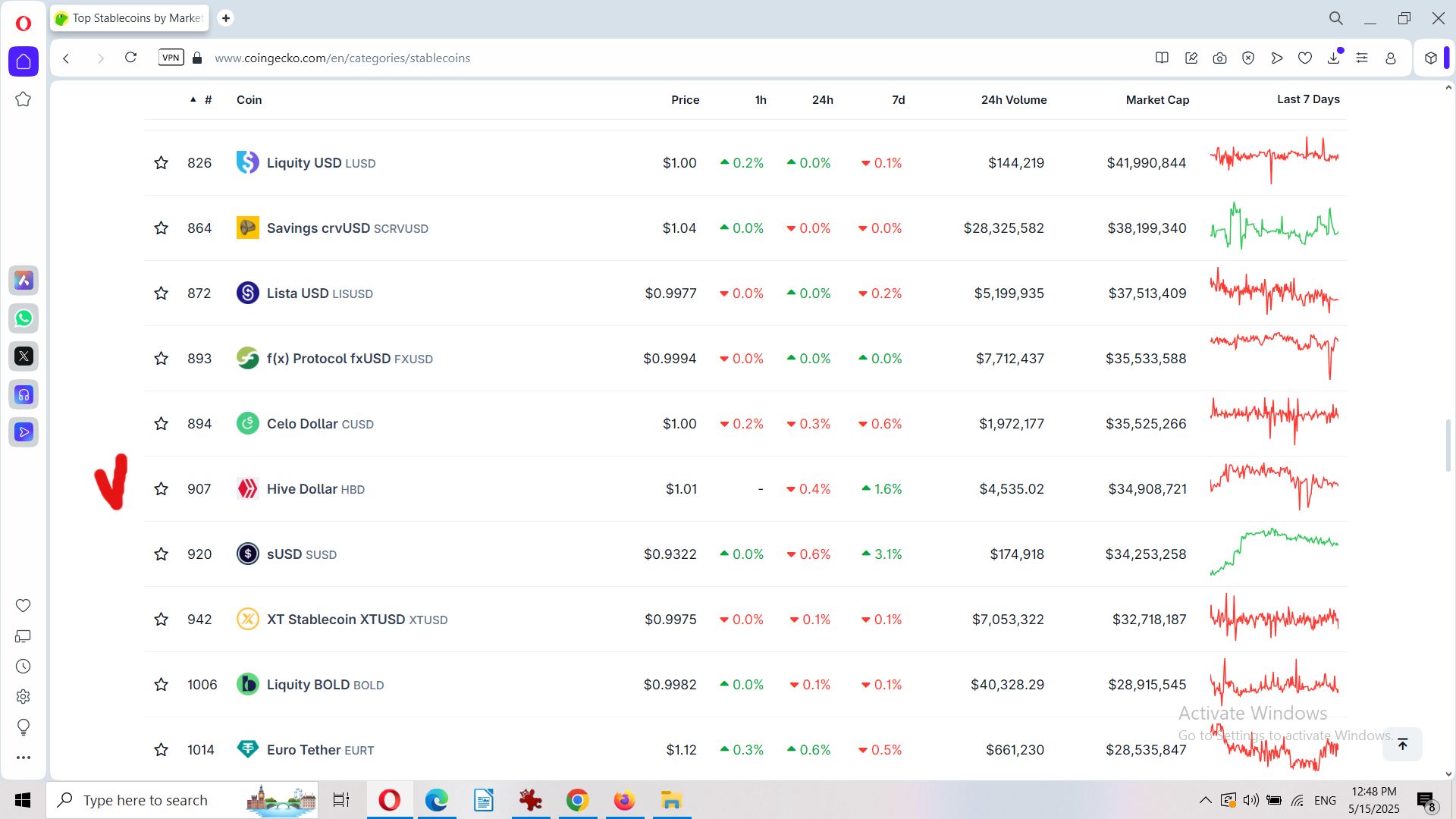This screenshot has width=1456, height=819.
Task: Launch Aria AI from the sidebar
Action: (24, 281)
